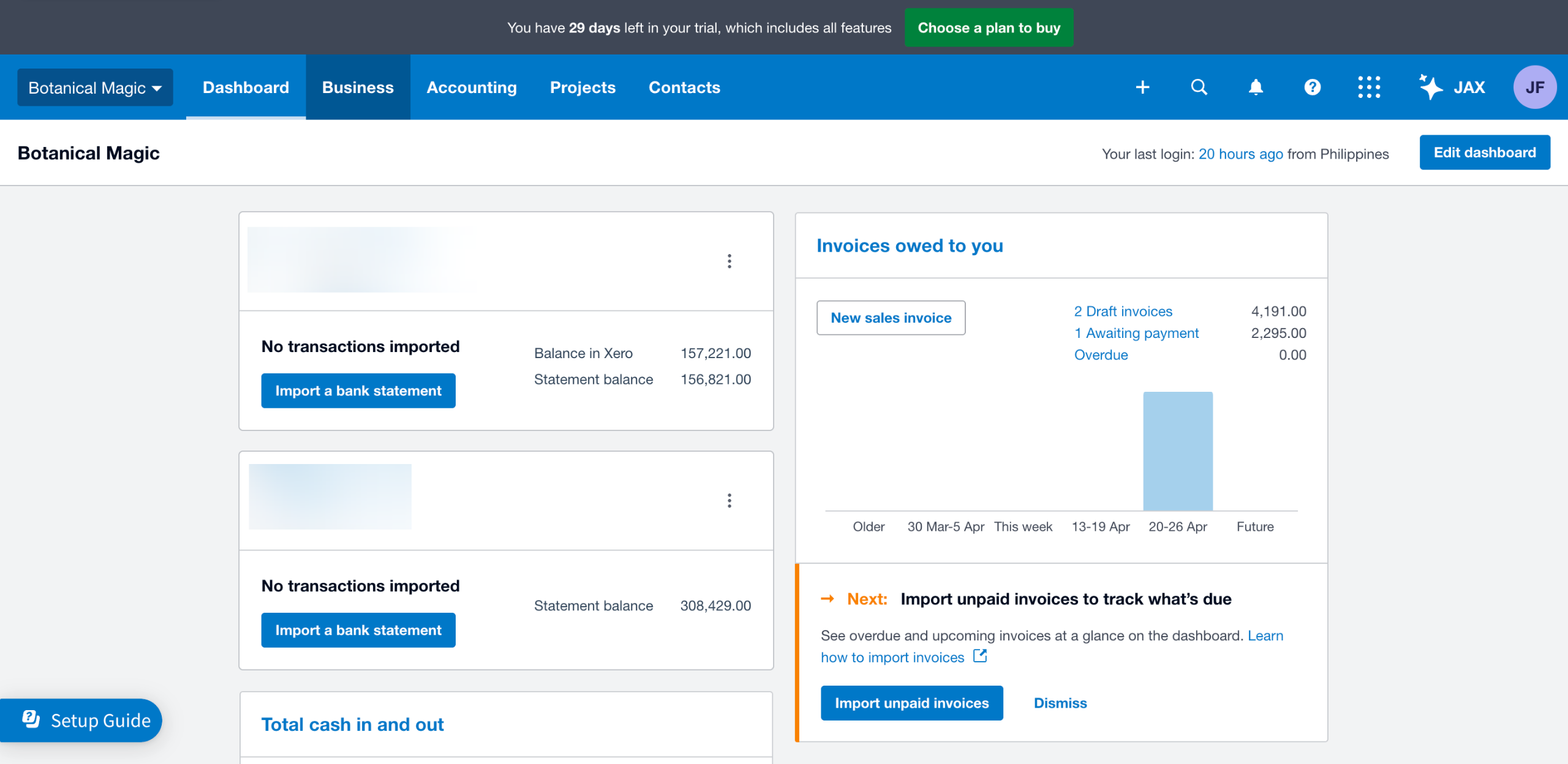The height and width of the screenshot is (764, 1568).
Task: Open the Accounting menu
Action: point(472,88)
